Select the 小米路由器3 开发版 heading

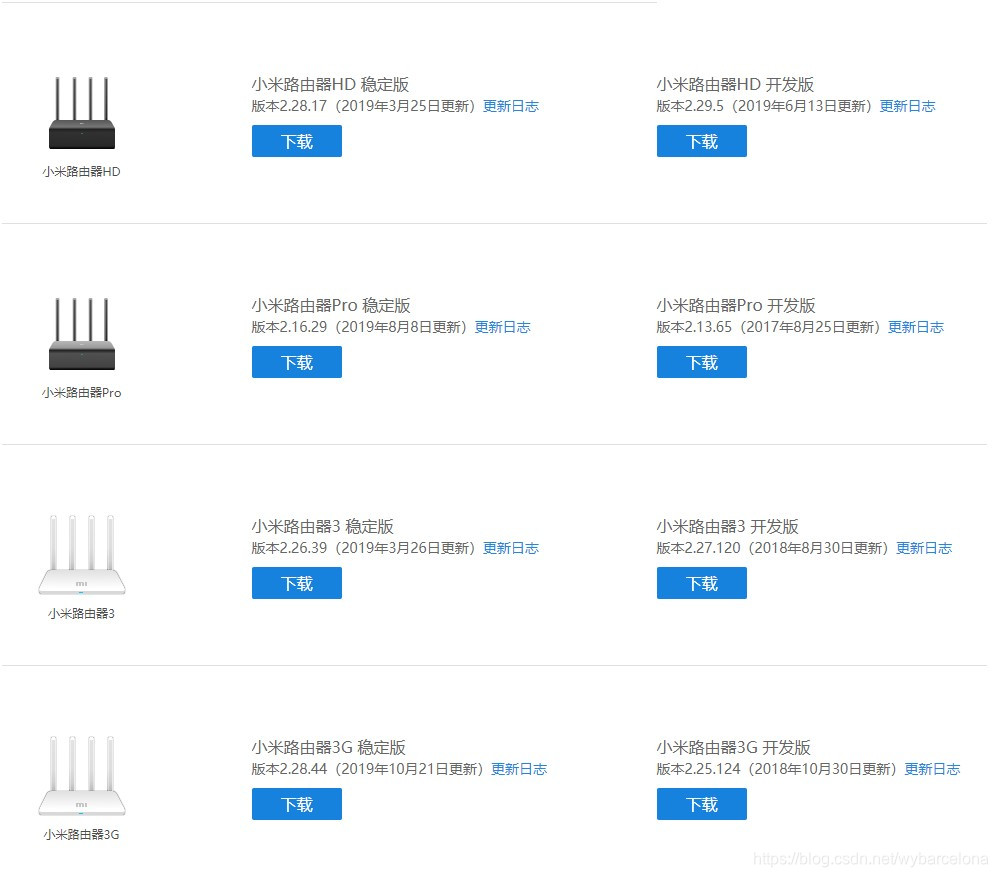[x=727, y=526]
